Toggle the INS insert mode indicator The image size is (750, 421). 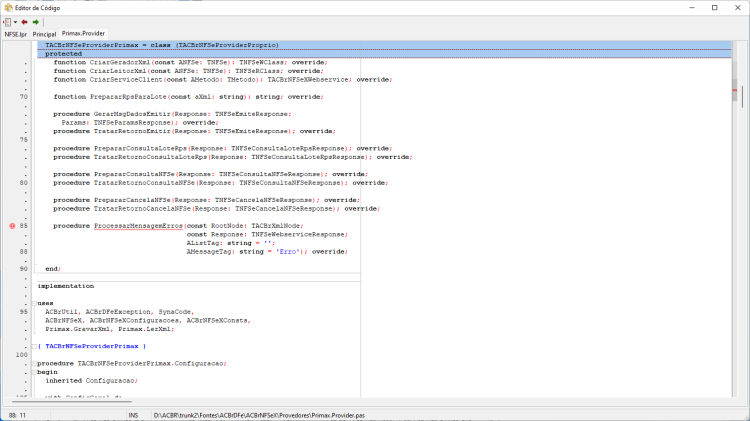(x=133, y=415)
